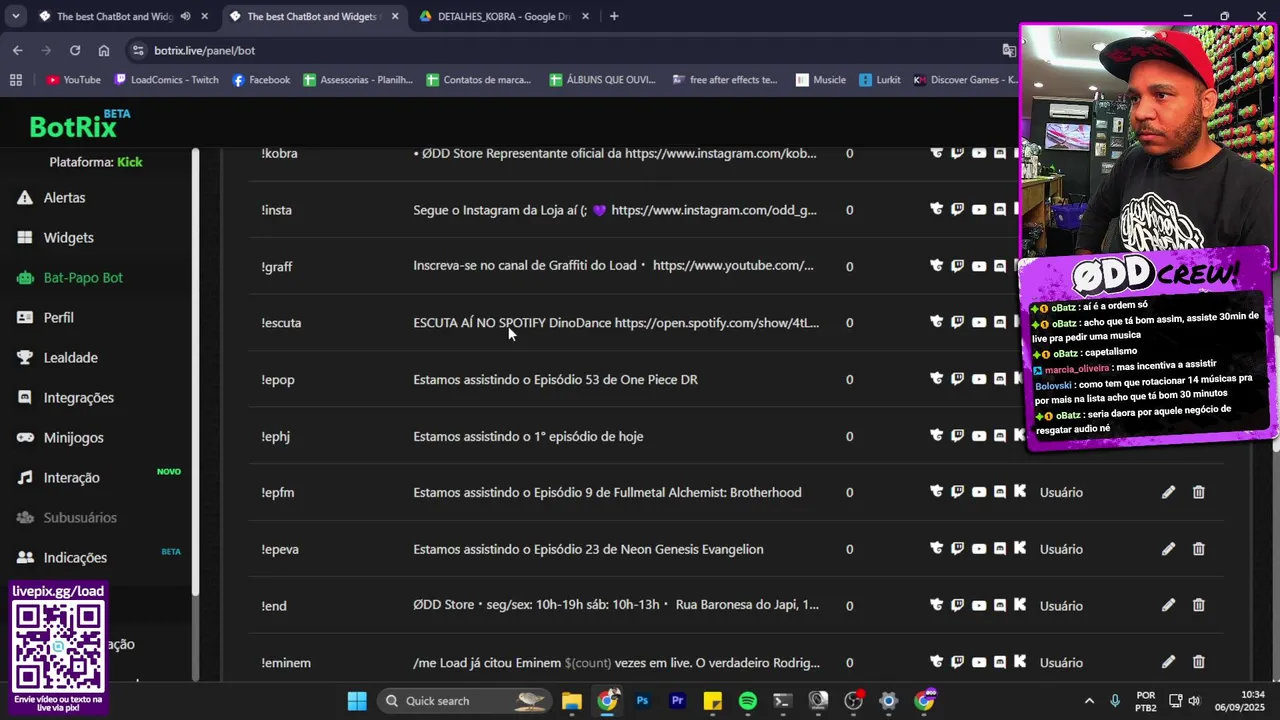Screen dimensions: 1280x720
Task: Edit the !epeva command with pencil icon
Action: (x=1168, y=549)
